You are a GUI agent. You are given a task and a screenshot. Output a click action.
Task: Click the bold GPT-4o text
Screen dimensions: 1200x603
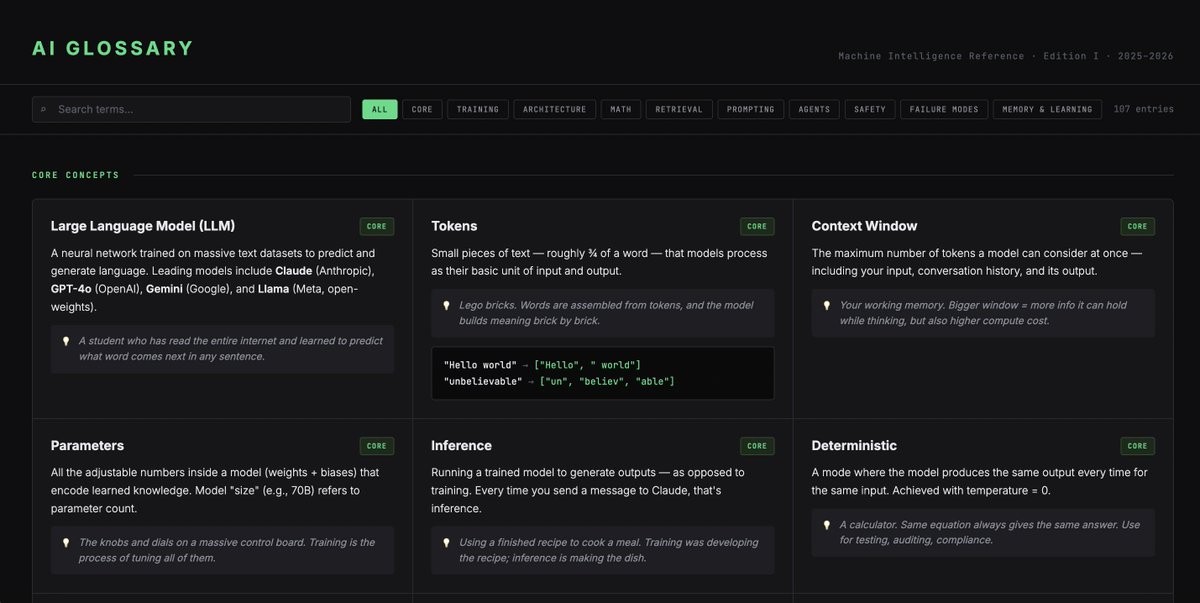[x=71, y=289]
